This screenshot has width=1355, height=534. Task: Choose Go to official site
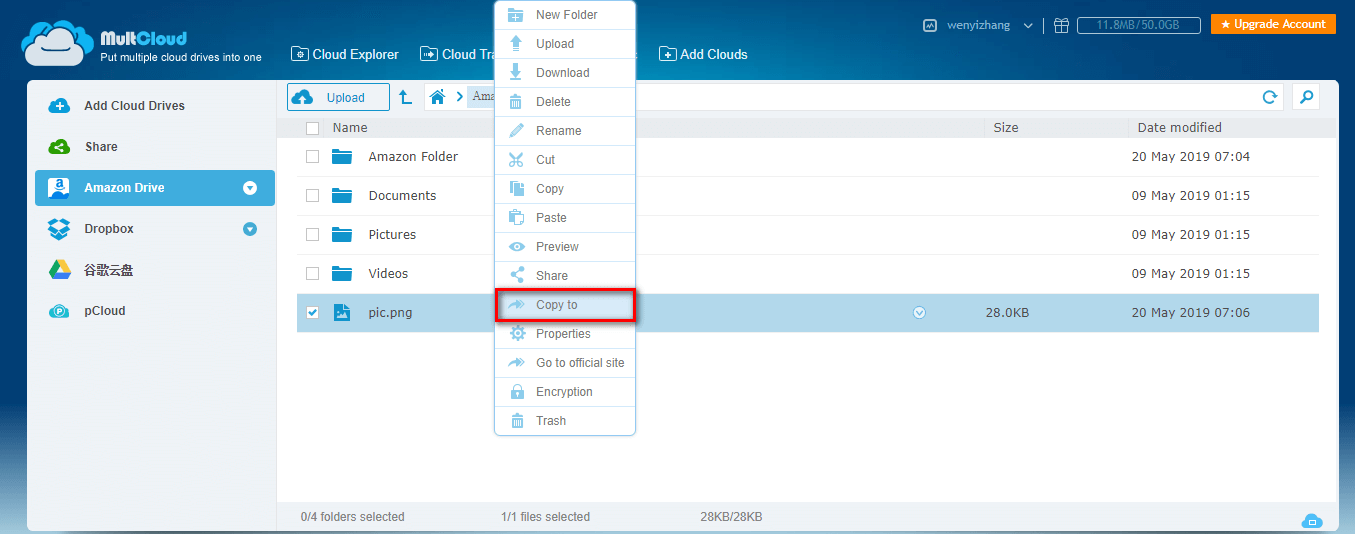click(x=565, y=363)
